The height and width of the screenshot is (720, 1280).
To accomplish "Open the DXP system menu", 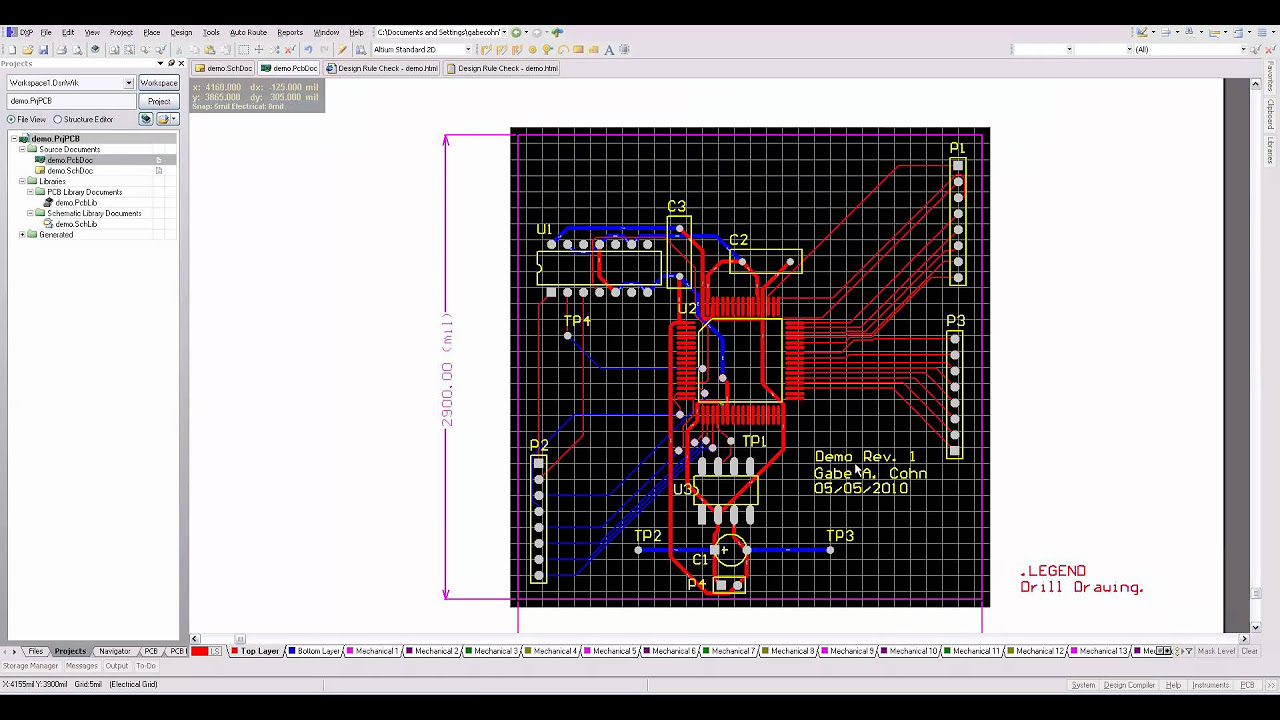I will (x=20, y=32).
